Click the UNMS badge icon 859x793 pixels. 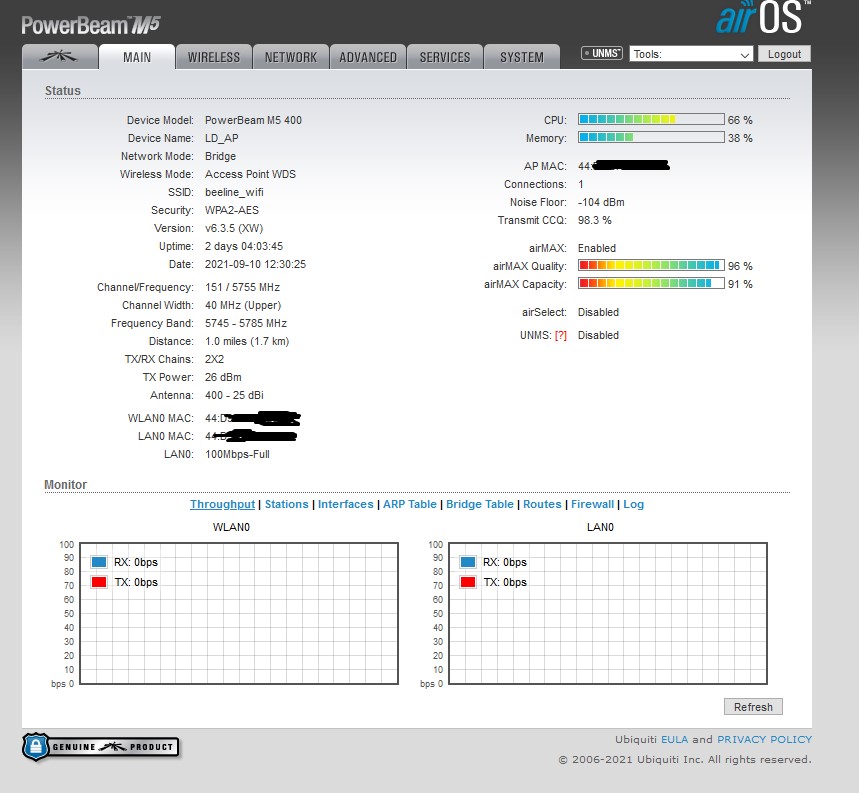pyautogui.click(x=602, y=53)
